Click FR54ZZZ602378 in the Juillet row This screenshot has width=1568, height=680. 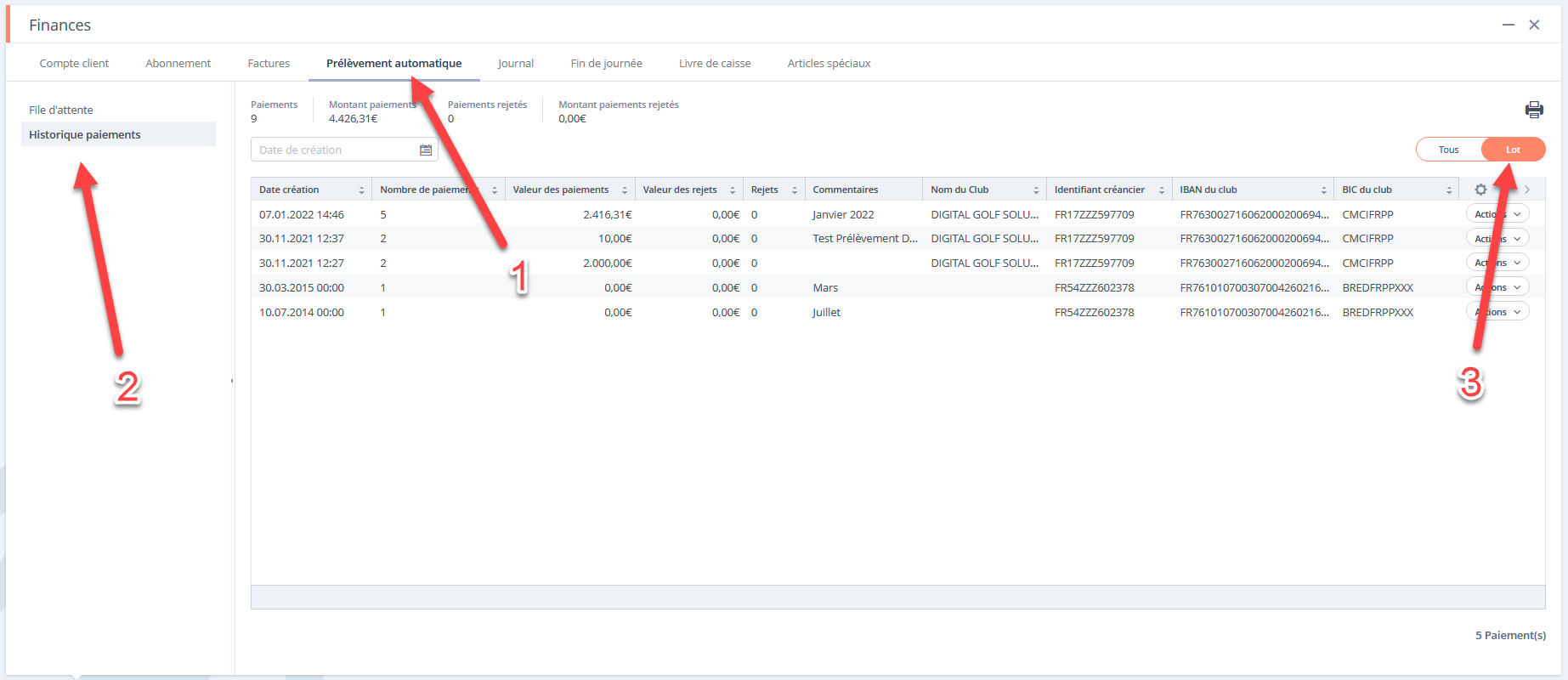click(x=1095, y=312)
